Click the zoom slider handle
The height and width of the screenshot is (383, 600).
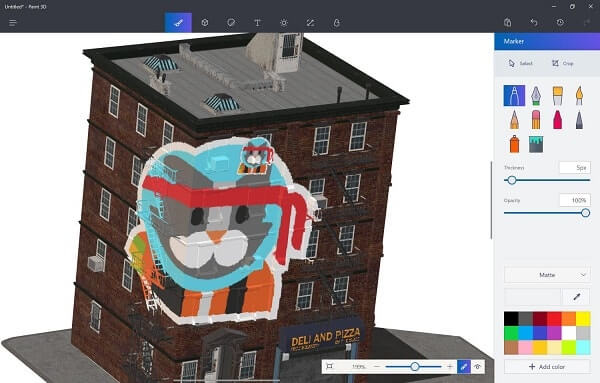pyautogui.click(x=415, y=367)
